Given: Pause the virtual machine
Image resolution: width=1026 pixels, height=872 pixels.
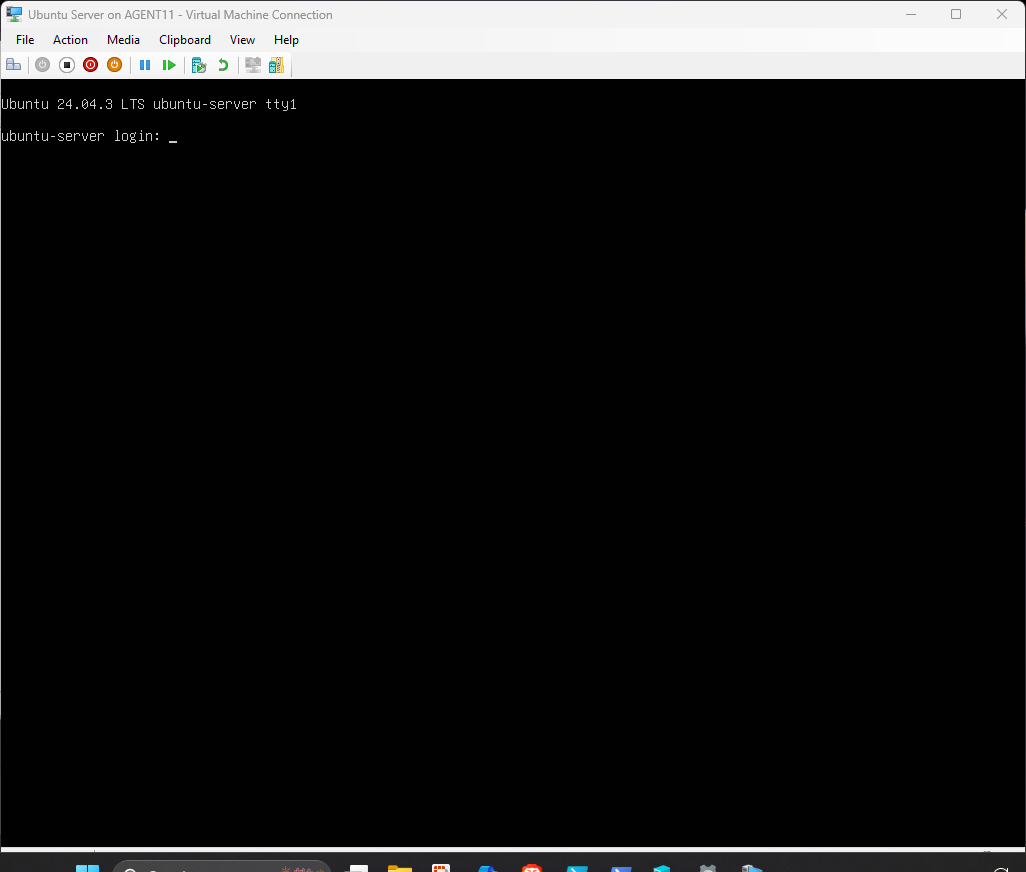Looking at the screenshot, I should [x=145, y=65].
